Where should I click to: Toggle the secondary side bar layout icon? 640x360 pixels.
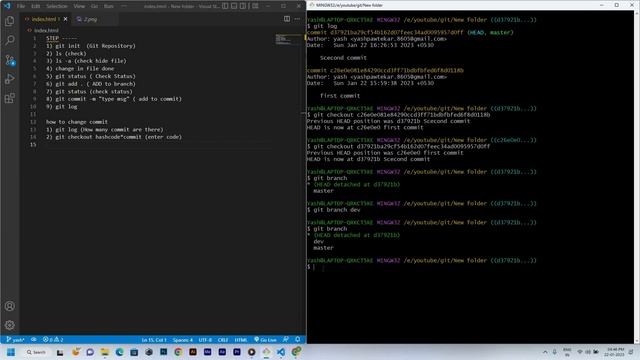tap(243, 6)
